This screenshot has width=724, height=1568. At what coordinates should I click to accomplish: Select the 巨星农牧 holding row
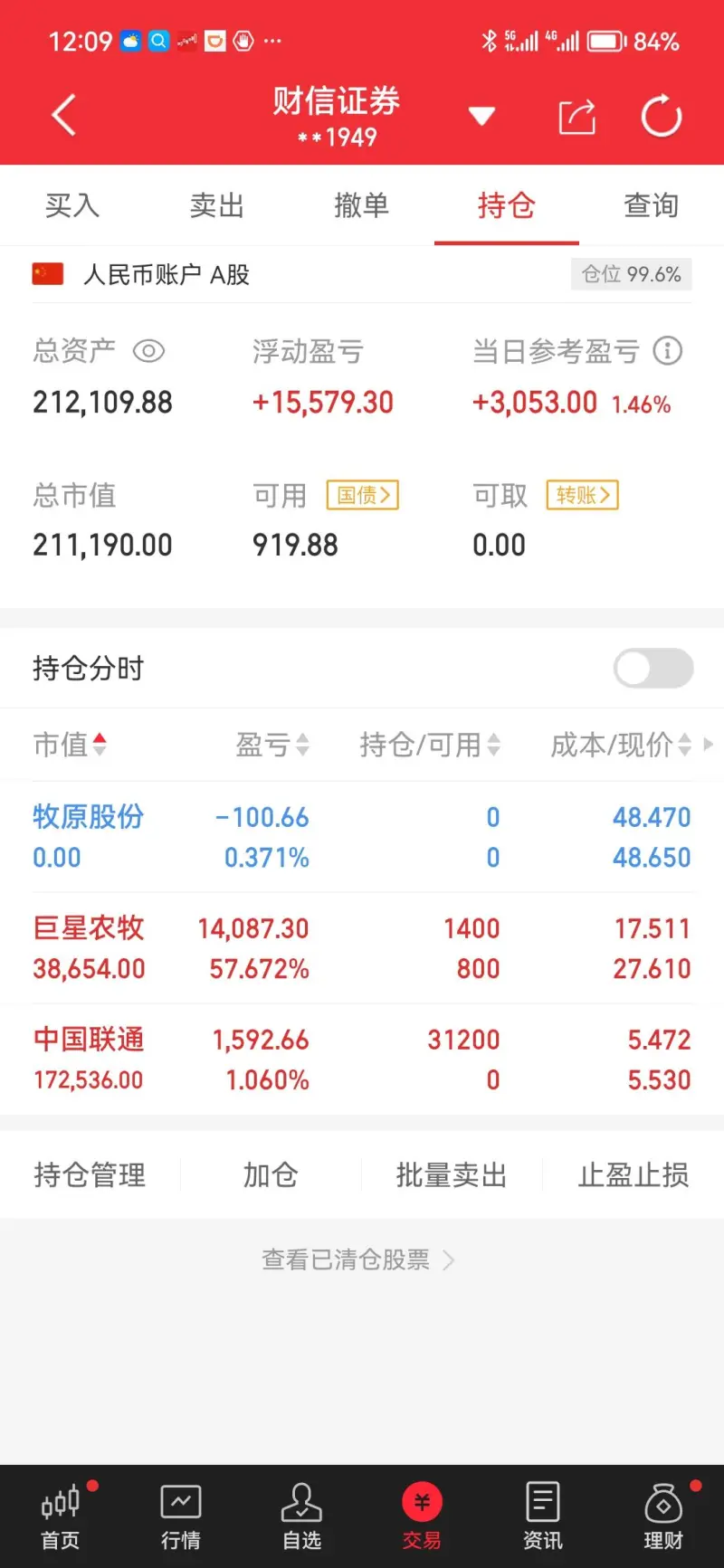[362, 948]
